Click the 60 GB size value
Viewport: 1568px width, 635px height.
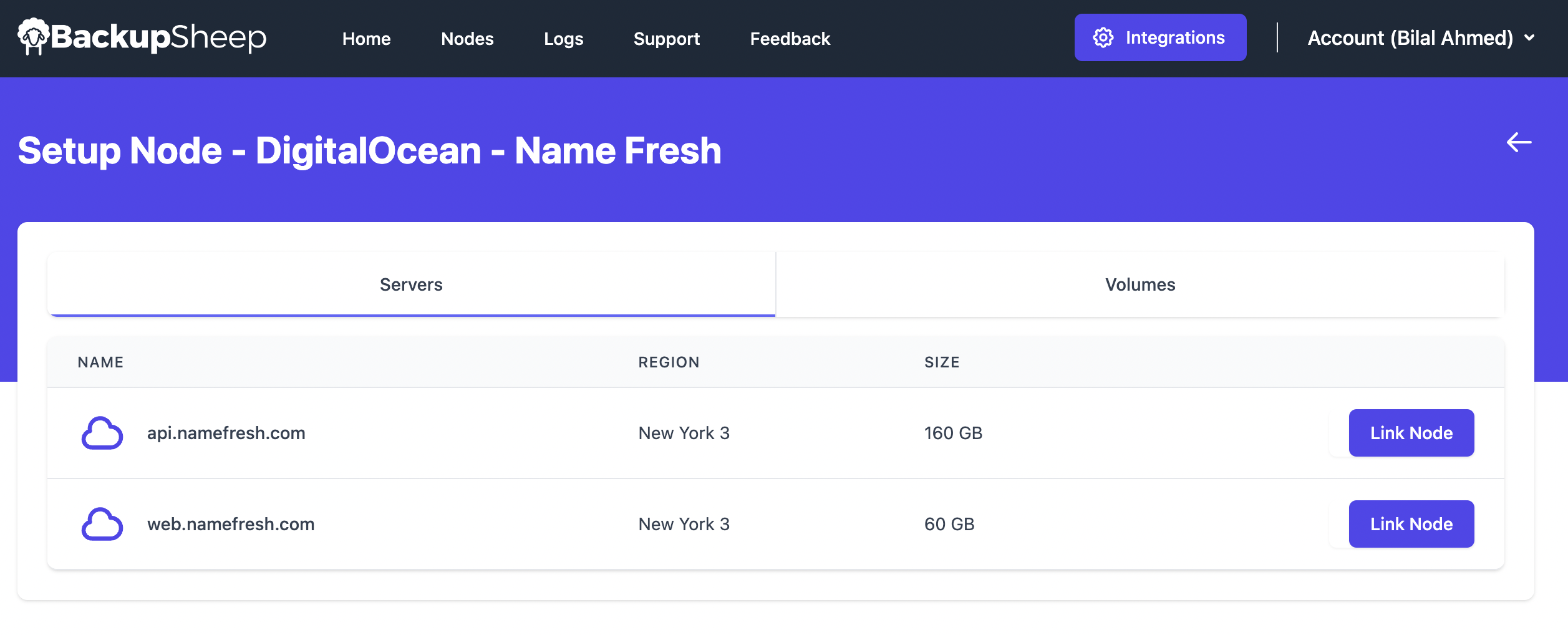tap(949, 524)
